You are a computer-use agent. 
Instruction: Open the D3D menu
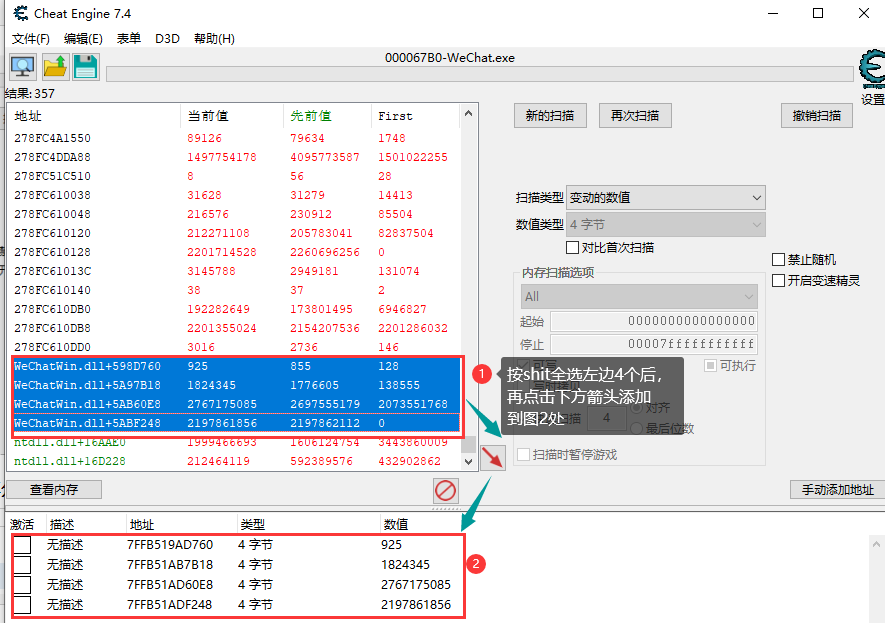tap(167, 38)
